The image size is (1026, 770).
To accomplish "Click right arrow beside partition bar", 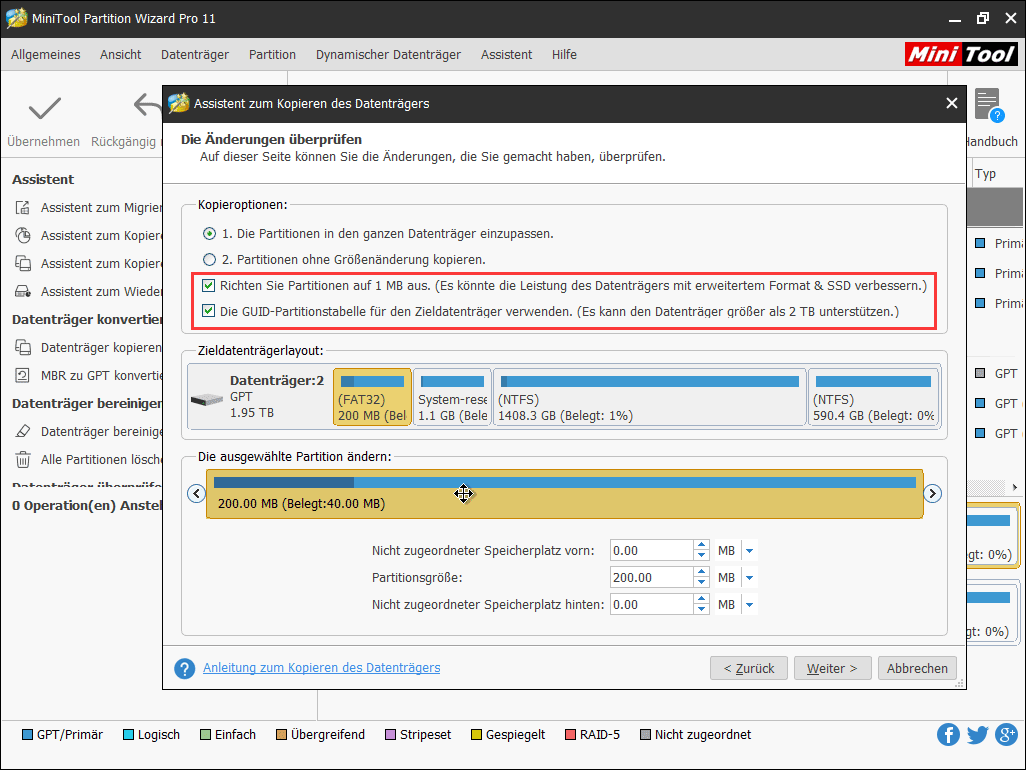I will (932, 493).
